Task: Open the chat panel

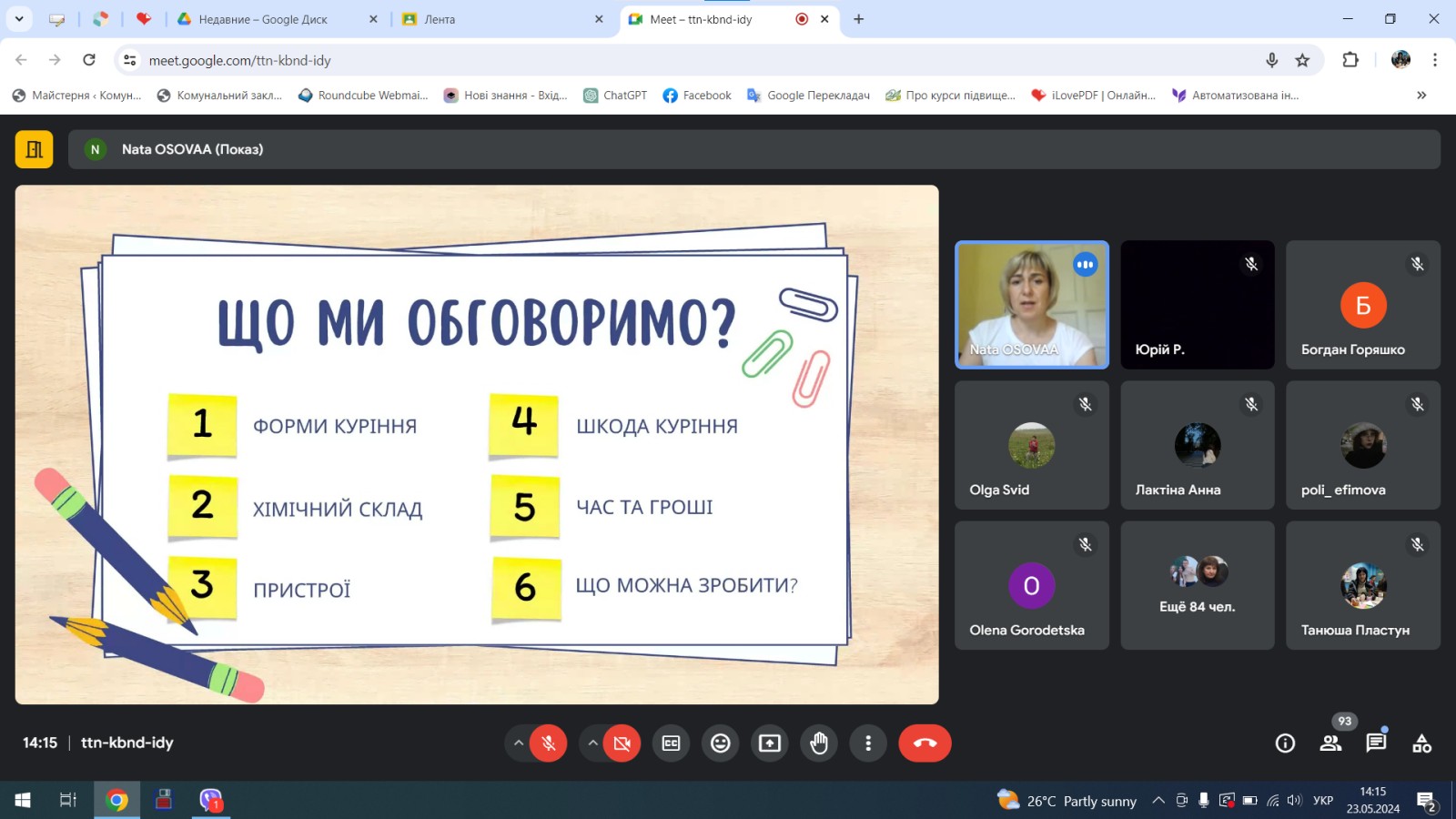Action: point(1376,743)
